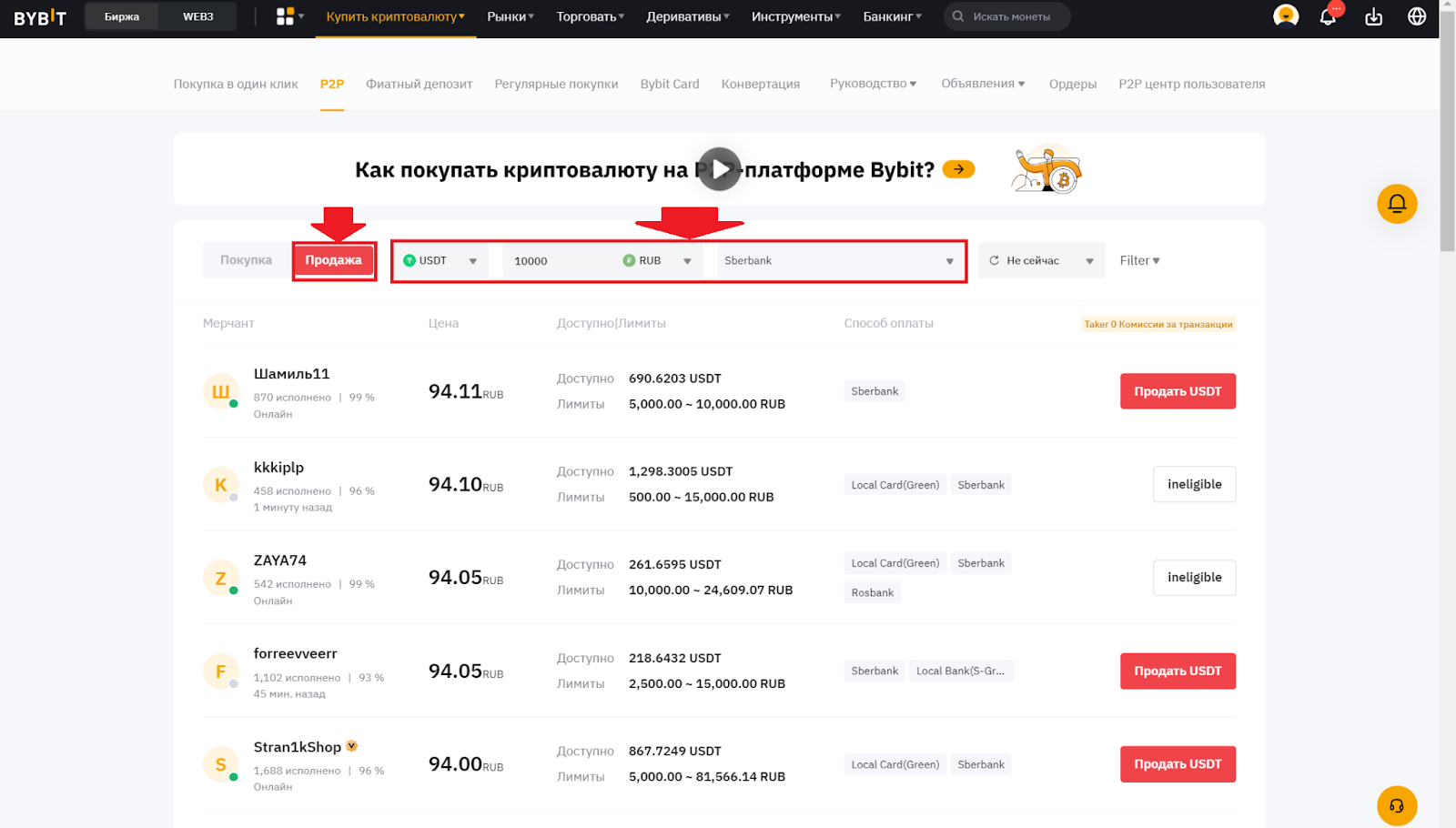This screenshot has width=1456, height=828.
Task: Open the Sberbank payment method dropdown
Action: [839, 260]
